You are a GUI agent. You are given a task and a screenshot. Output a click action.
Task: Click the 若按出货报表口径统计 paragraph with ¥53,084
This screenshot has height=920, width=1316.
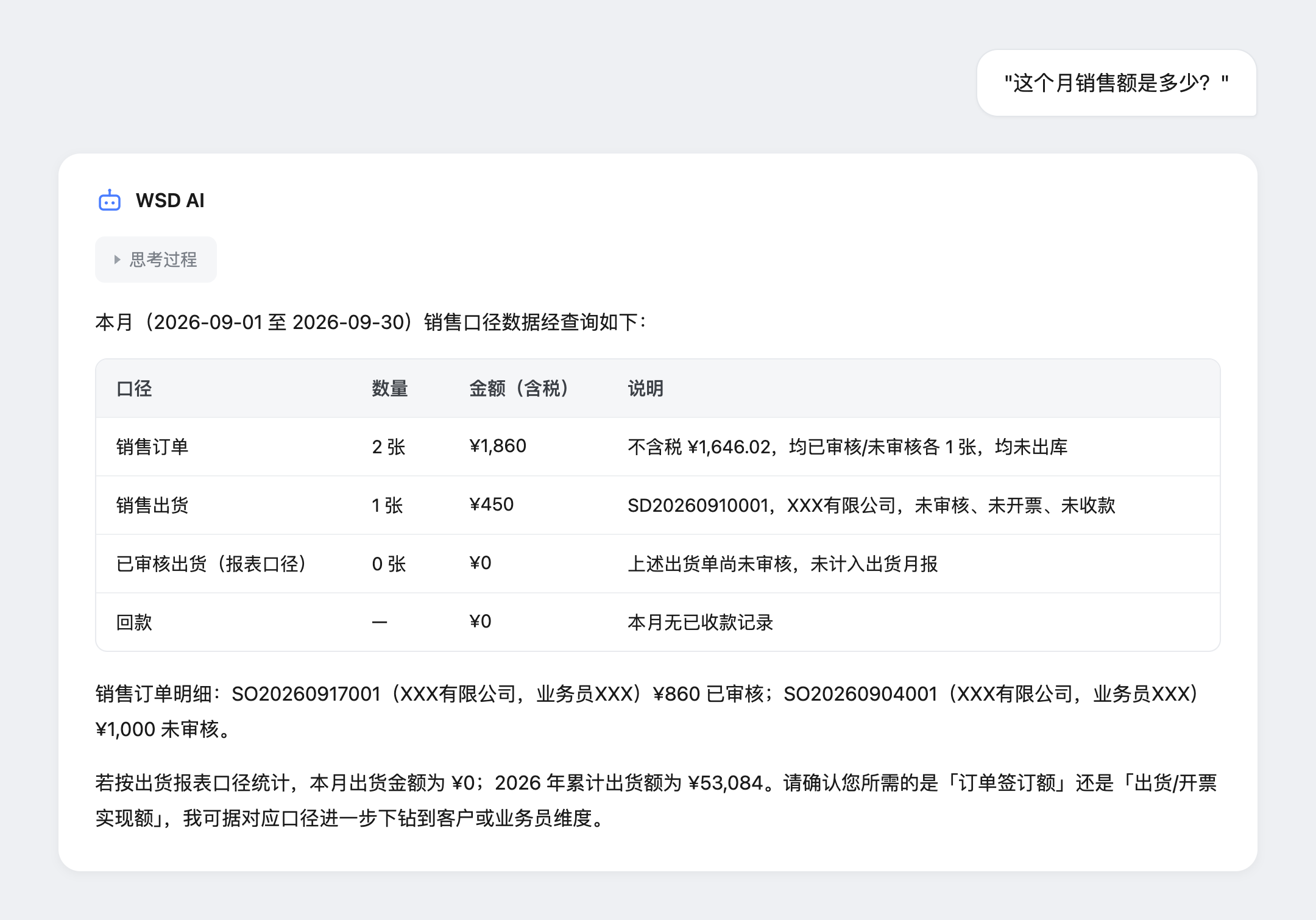pos(656,800)
